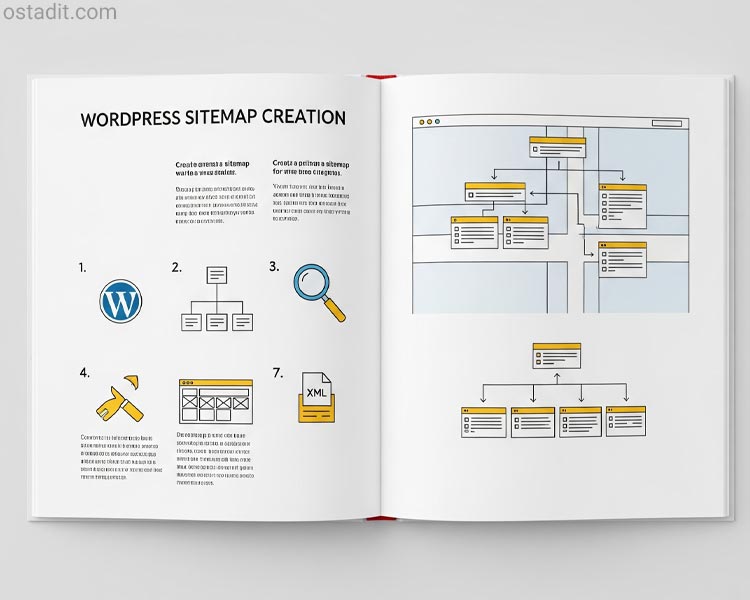Click the step number "7." label
The image size is (750, 600).
pos(278,373)
